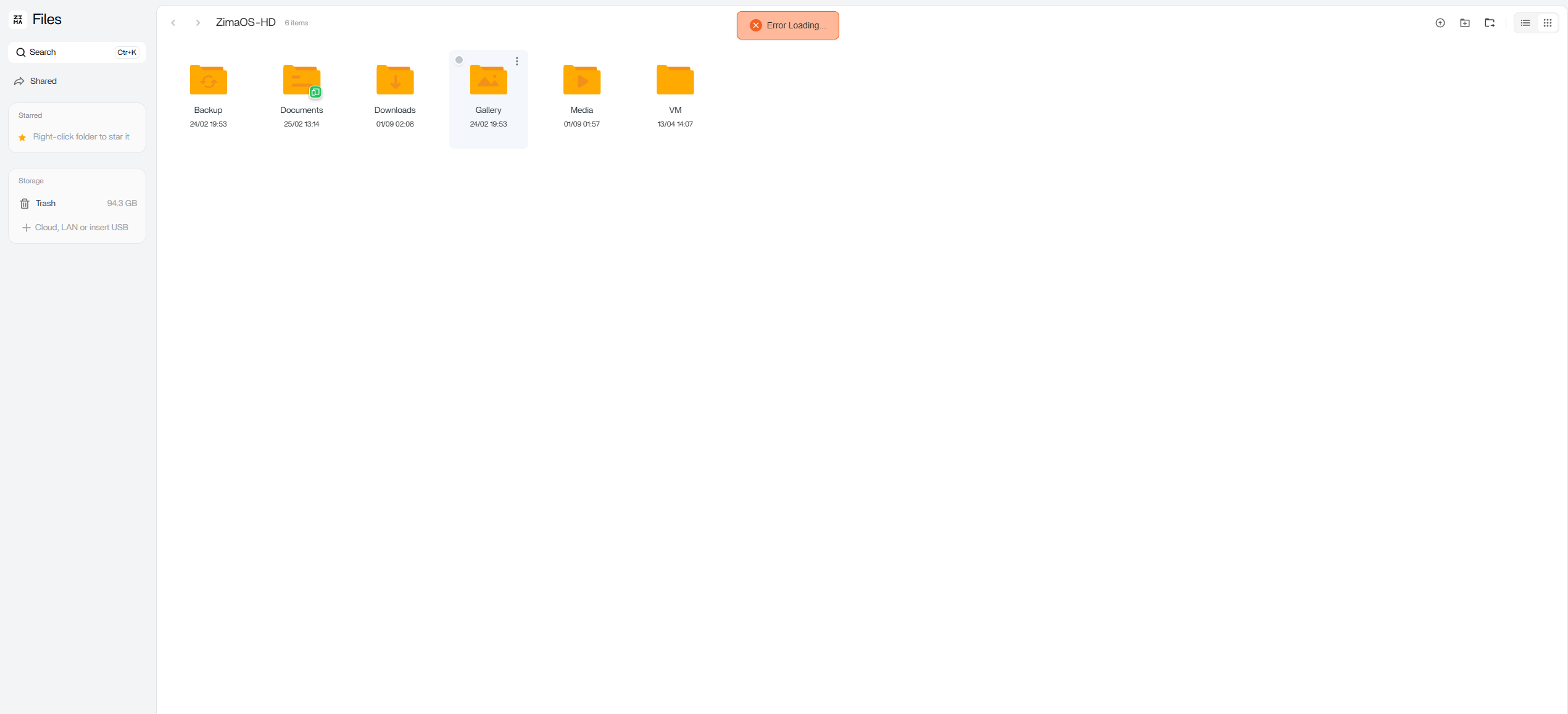Switch to grid view

[1547, 23]
